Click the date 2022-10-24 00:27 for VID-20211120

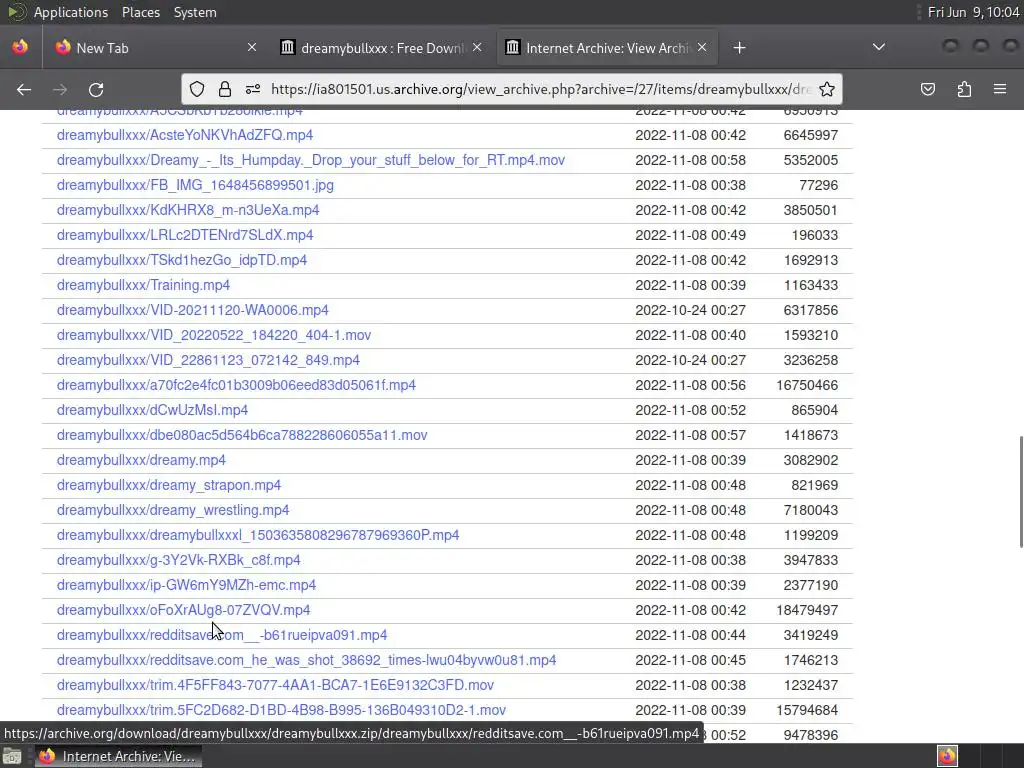pos(690,310)
